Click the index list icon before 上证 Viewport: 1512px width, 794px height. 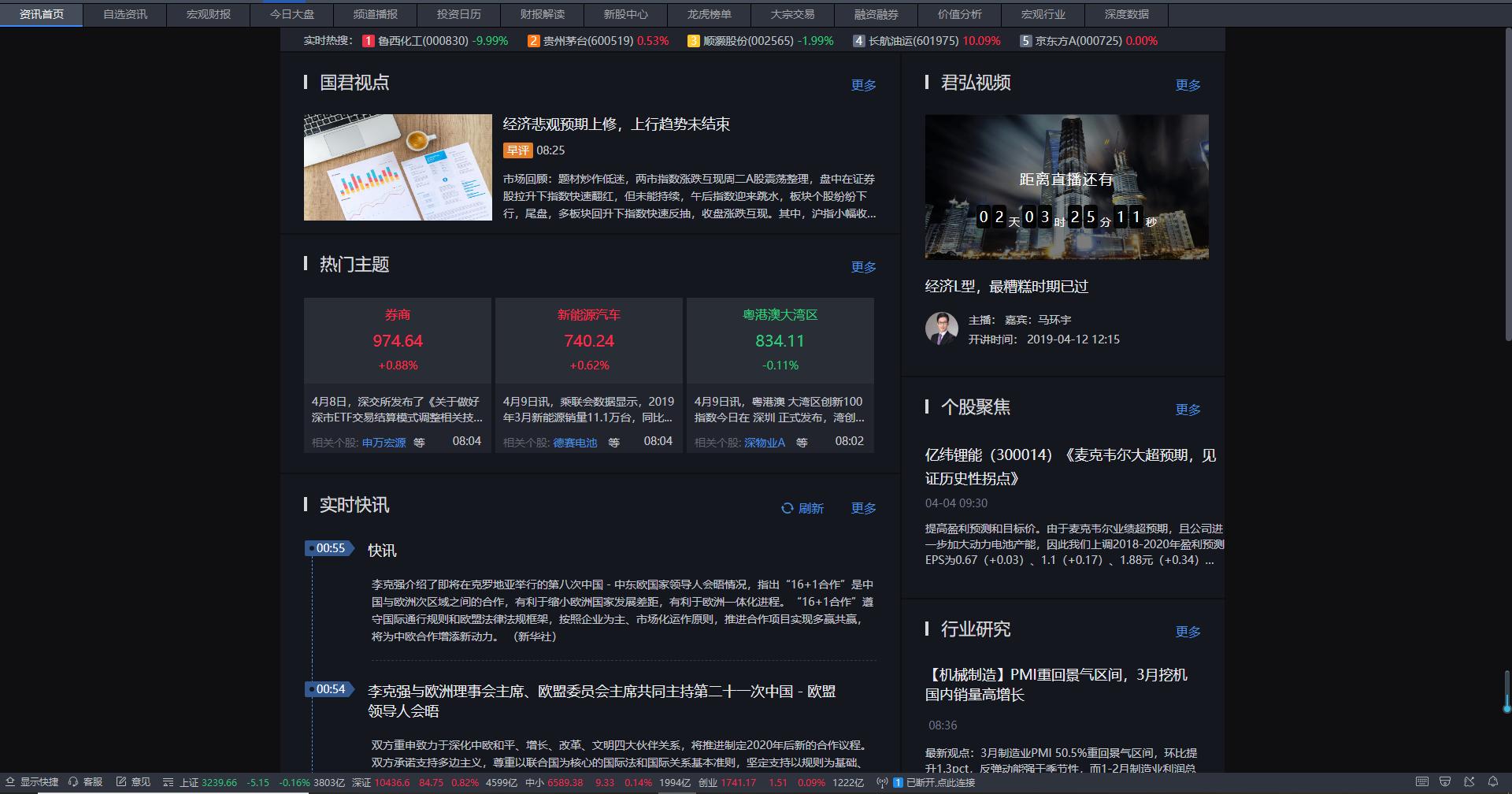click(168, 782)
